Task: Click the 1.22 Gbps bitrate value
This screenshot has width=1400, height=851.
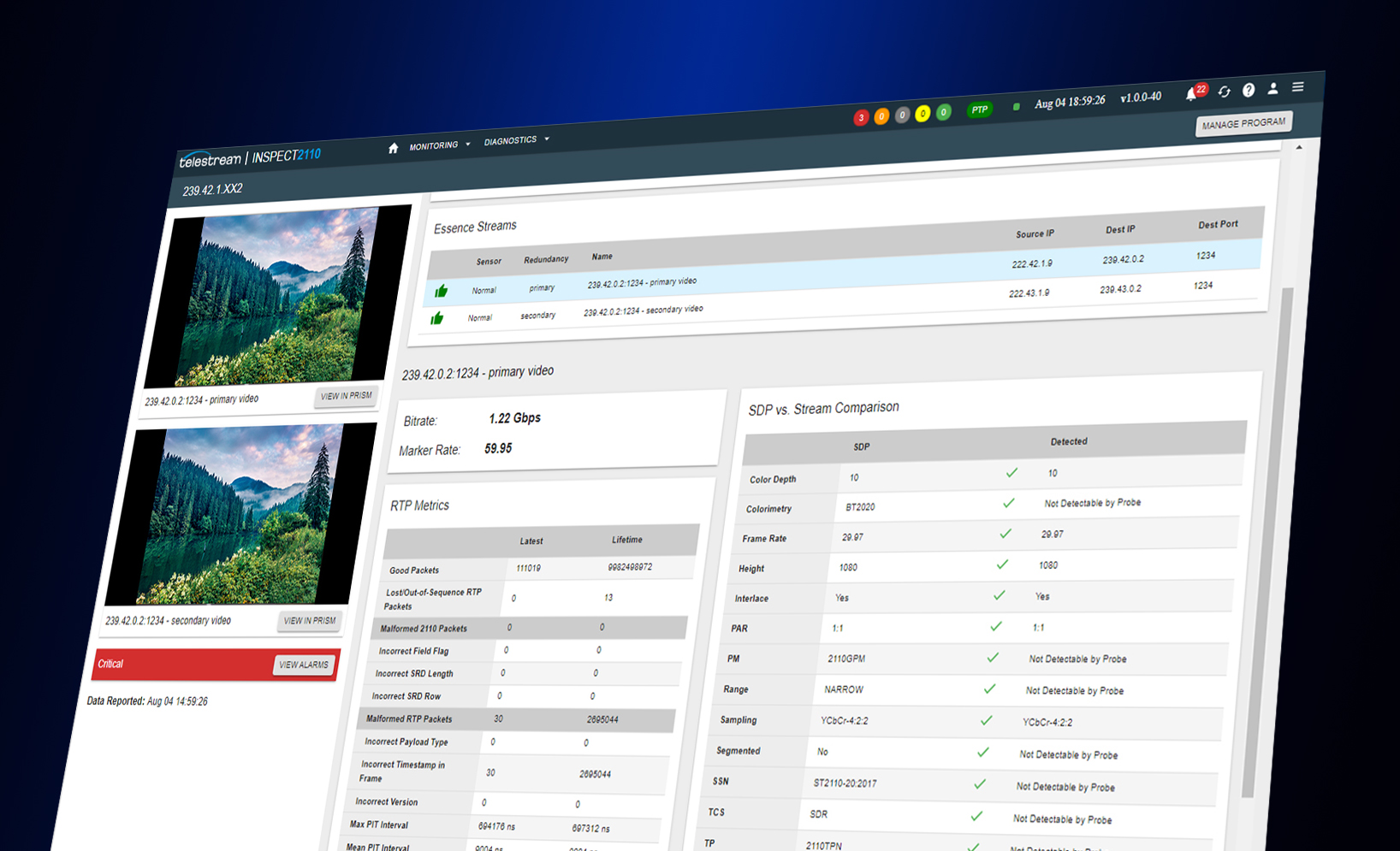Action: coord(514,418)
